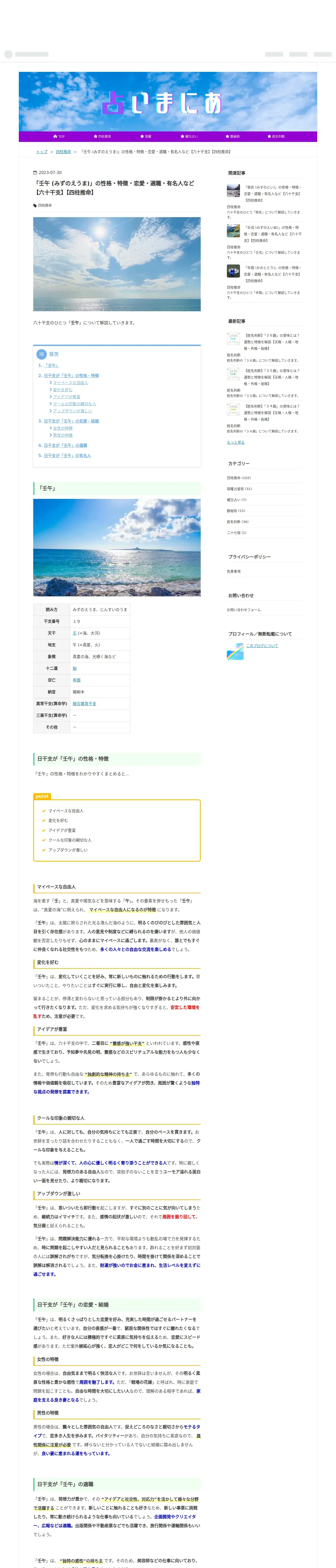Open category 宿曜占星術 (31)

tap(240, 489)
